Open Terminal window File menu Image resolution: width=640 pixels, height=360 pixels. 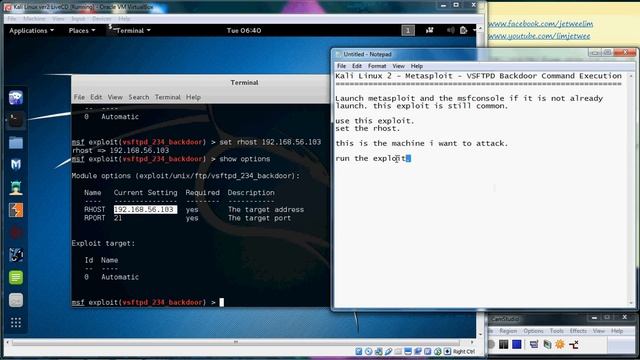79,97
